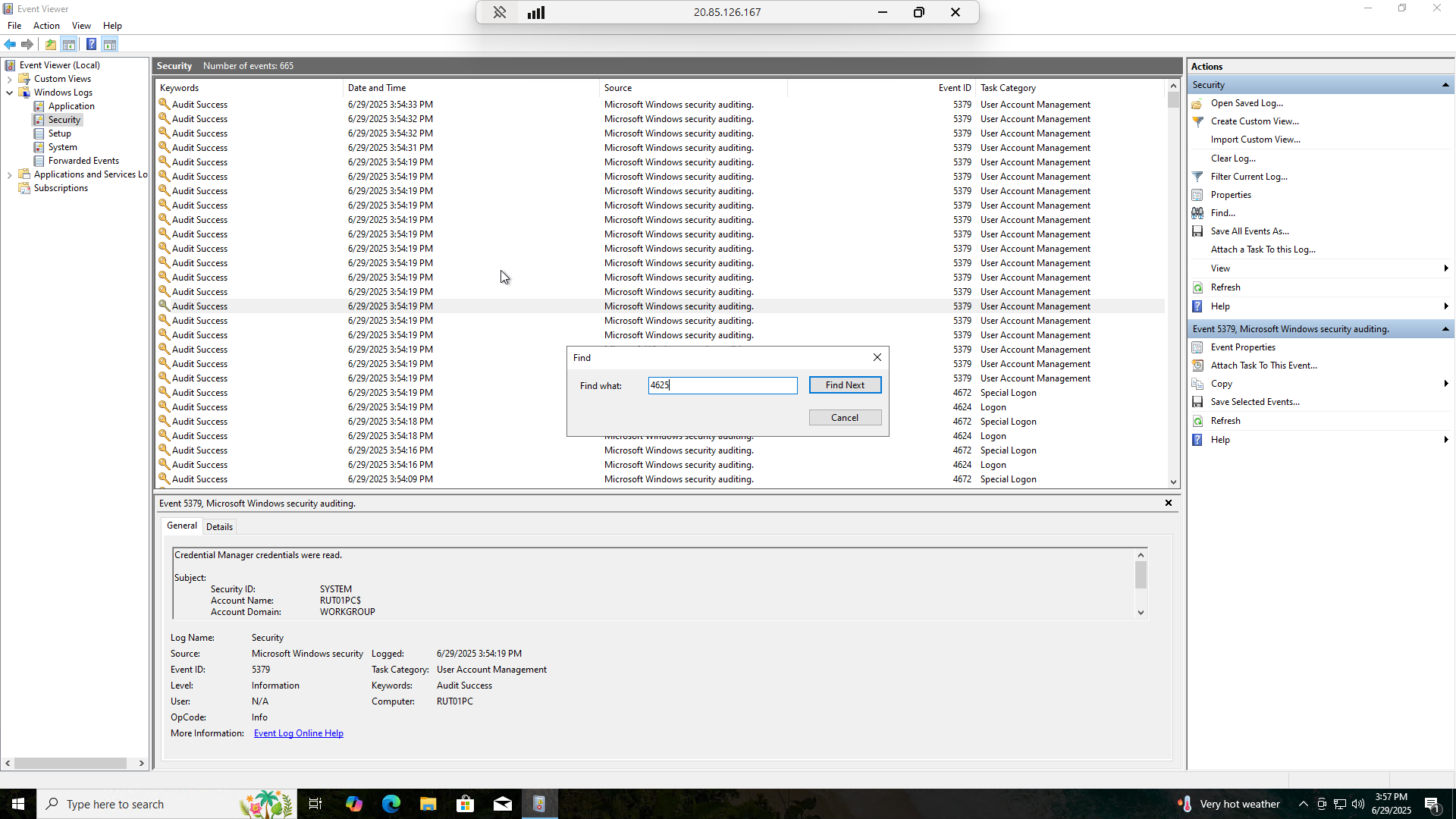Open the Event Log Online Help link

point(299,733)
